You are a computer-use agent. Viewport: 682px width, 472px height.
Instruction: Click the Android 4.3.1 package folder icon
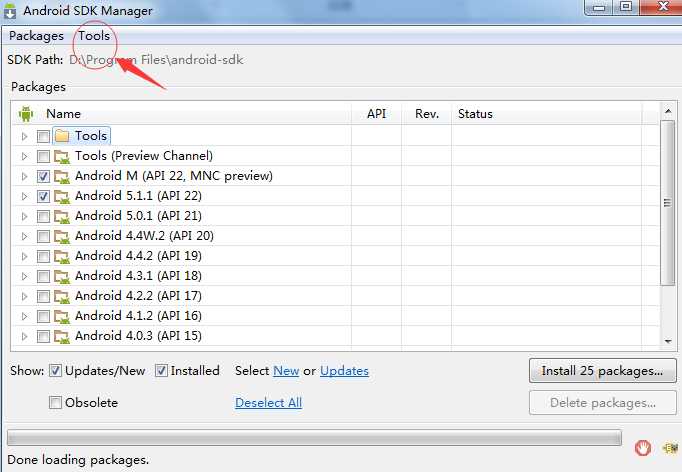[62, 277]
